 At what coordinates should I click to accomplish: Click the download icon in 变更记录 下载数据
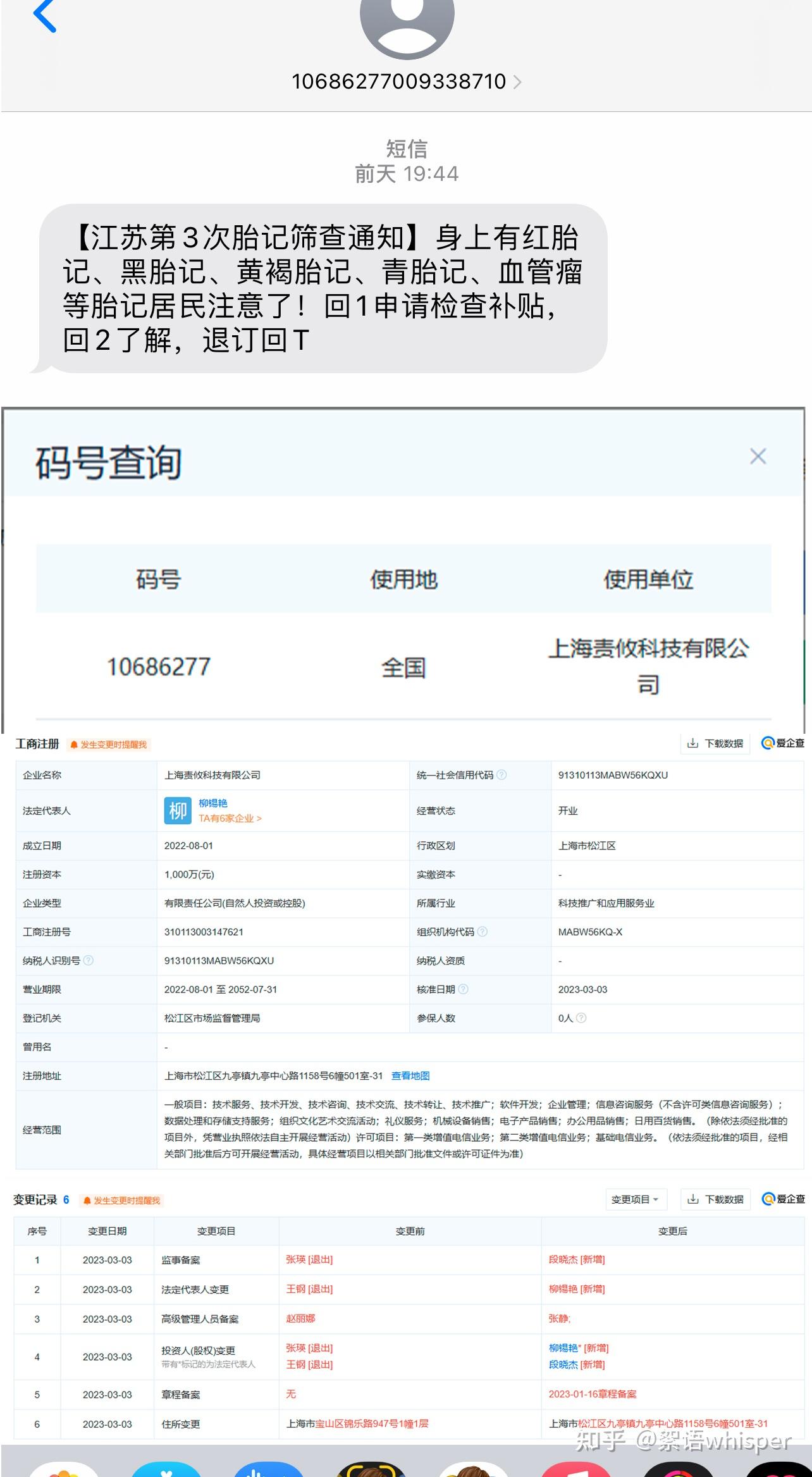click(x=693, y=1199)
